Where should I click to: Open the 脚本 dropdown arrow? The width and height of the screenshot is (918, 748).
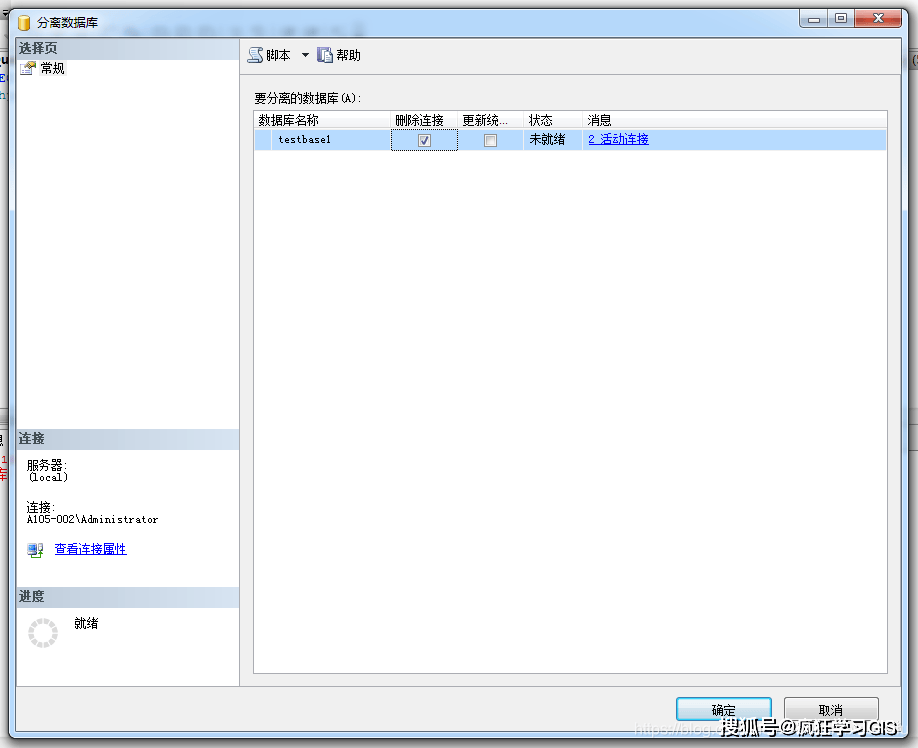pos(305,55)
